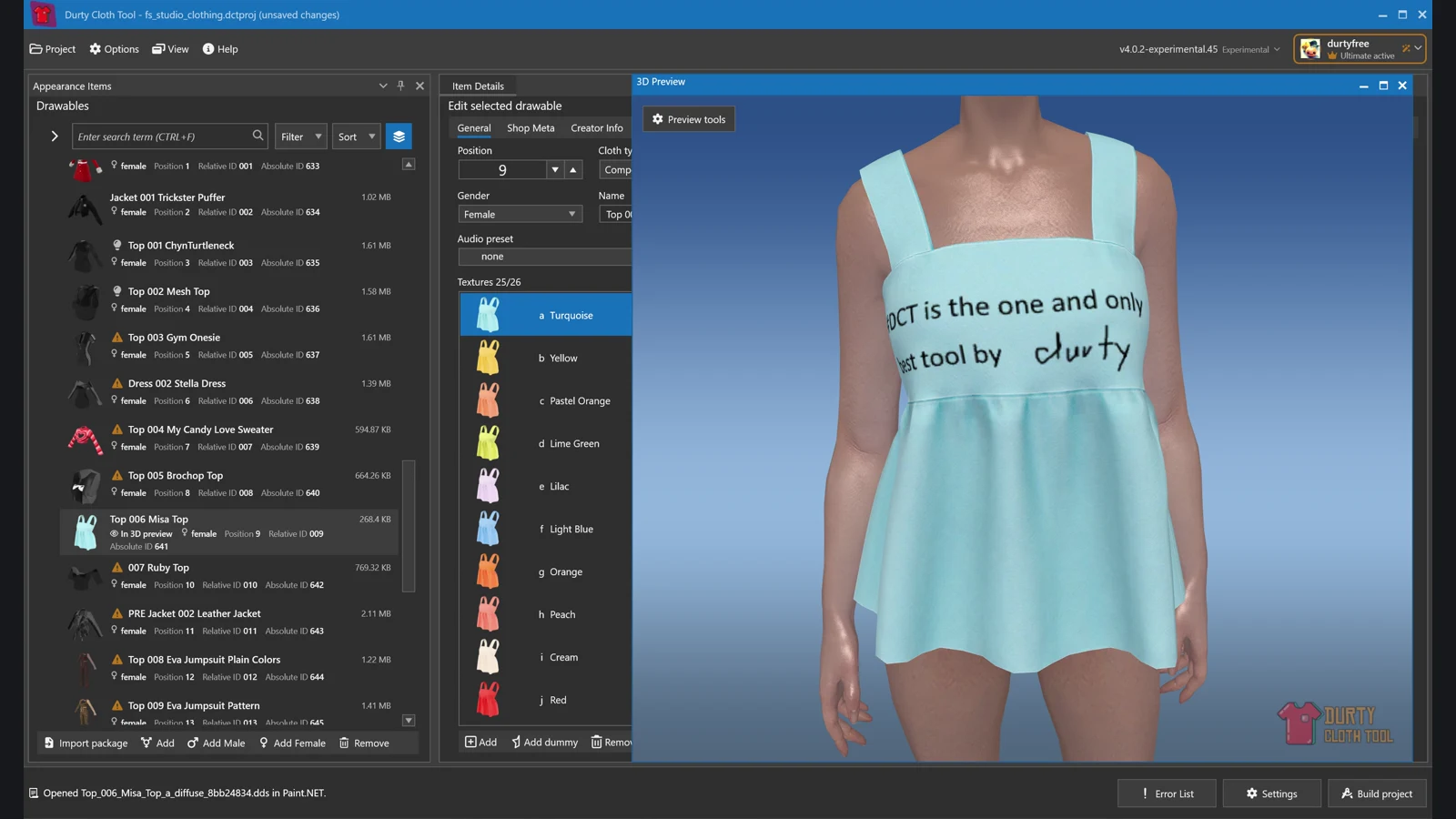
Task: Open the Help menu
Action: [220, 49]
